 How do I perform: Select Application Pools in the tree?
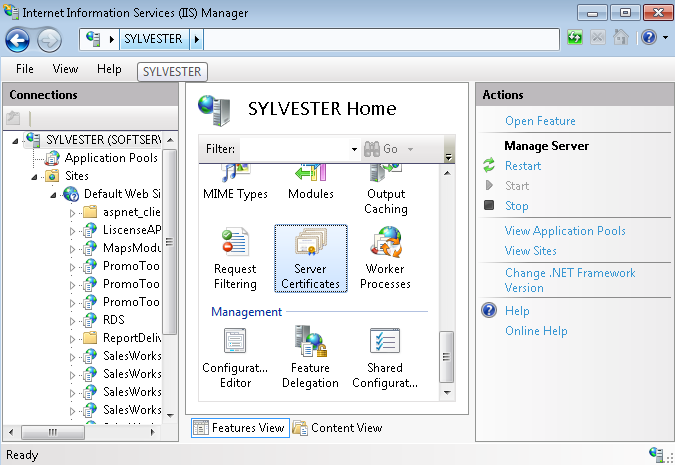111,158
